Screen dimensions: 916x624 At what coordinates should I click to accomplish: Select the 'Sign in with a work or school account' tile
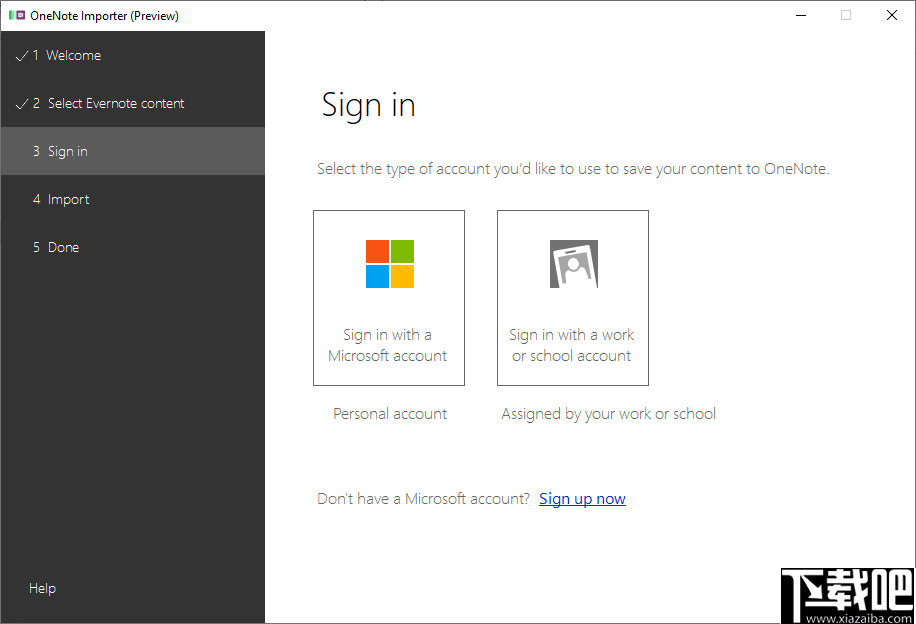[x=572, y=297]
